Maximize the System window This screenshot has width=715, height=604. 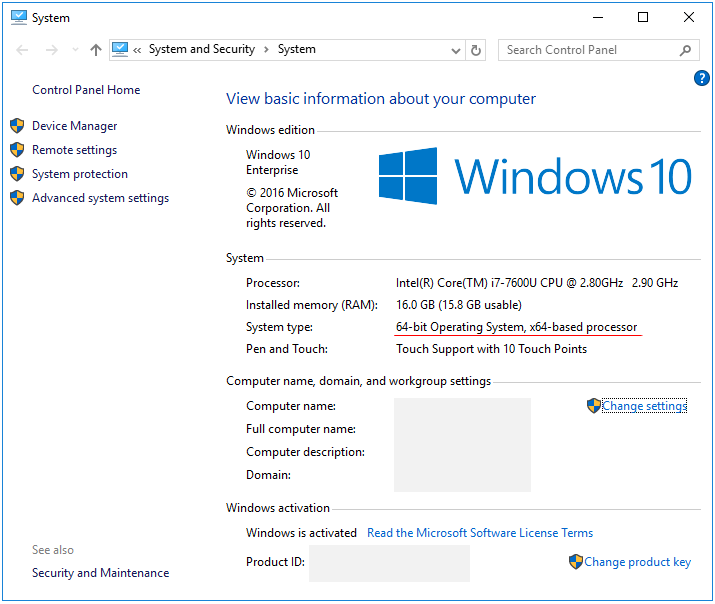coord(643,17)
